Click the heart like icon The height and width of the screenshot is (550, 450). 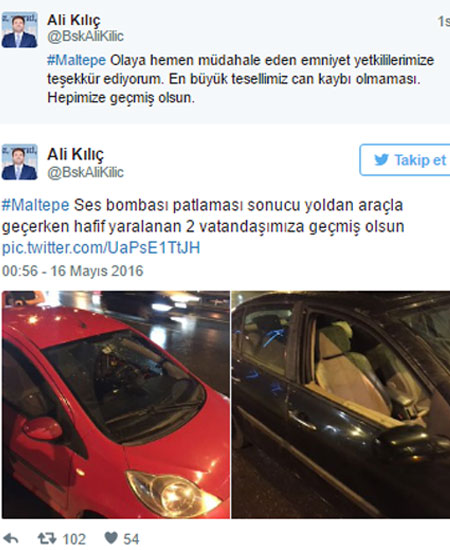click(111, 537)
